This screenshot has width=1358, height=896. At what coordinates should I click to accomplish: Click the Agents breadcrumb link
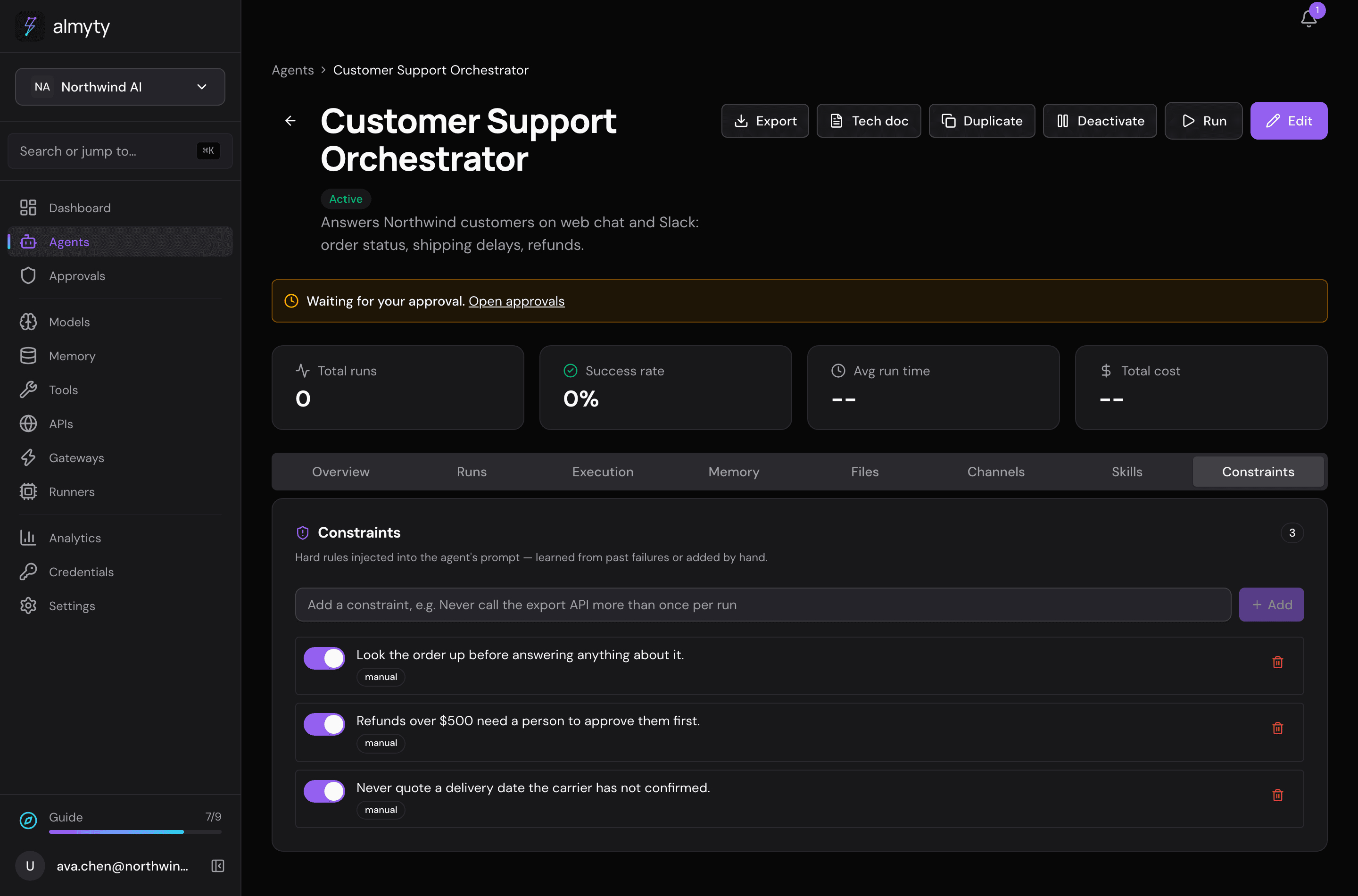coord(292,70)
